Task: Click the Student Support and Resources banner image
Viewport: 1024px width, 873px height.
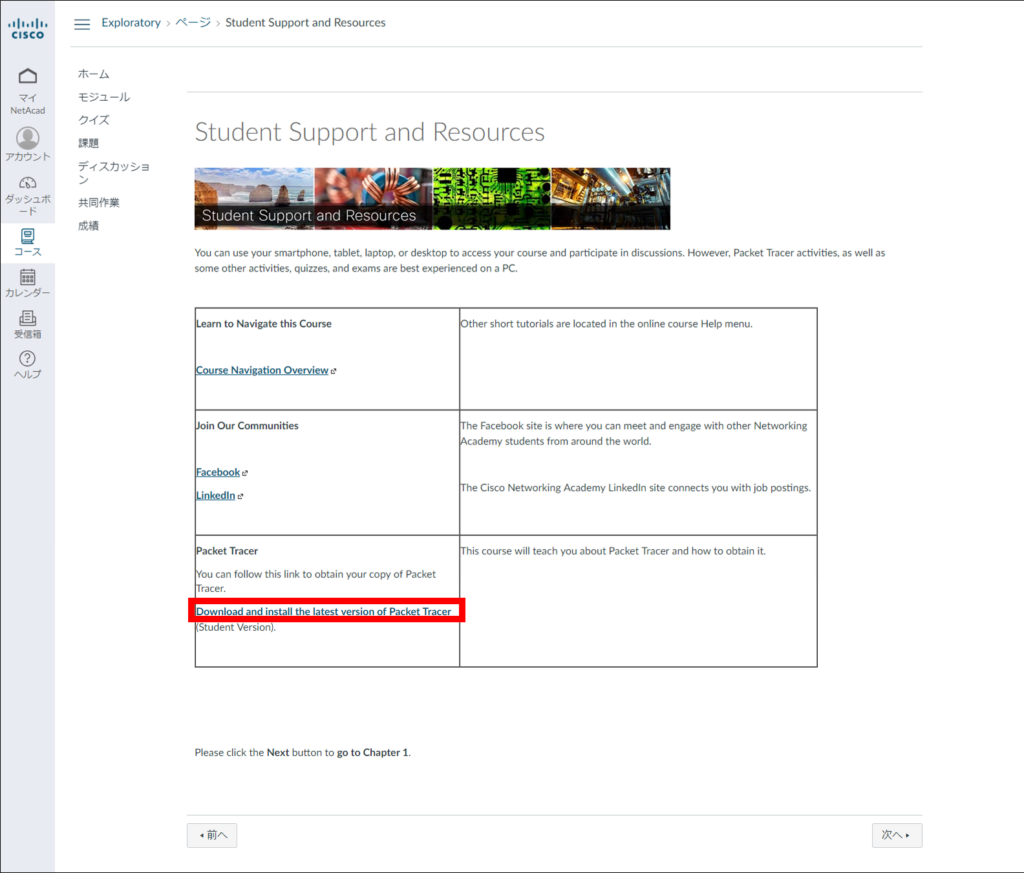Action: (432, 198)
